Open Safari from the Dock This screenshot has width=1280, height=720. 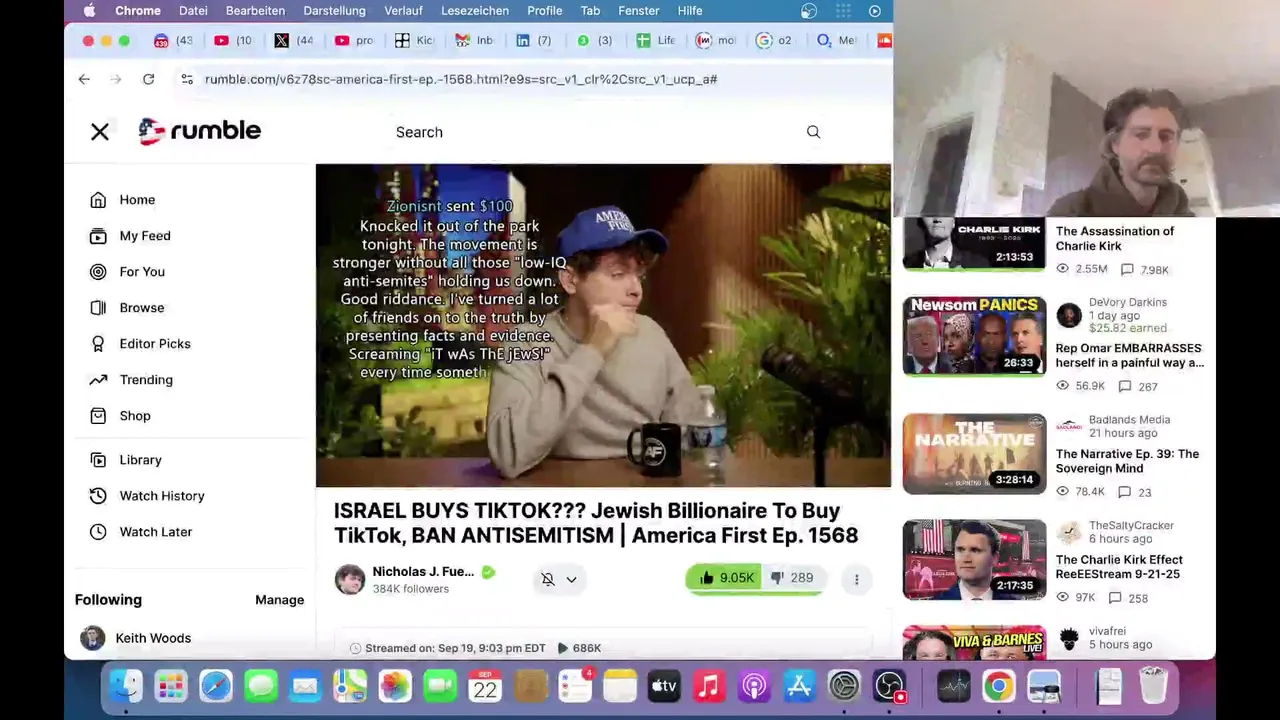(215, 686)
